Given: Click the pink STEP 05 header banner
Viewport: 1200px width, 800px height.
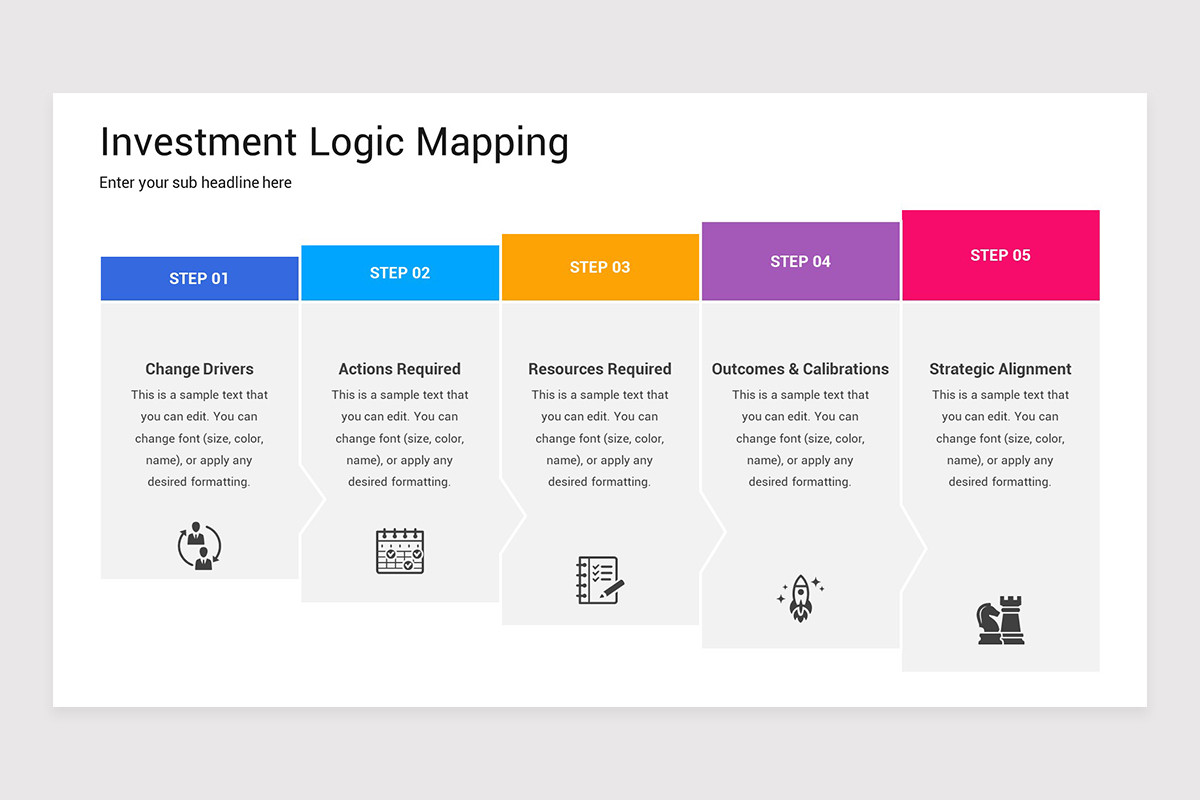Looking at the screenshot, I should [1000, 255].
